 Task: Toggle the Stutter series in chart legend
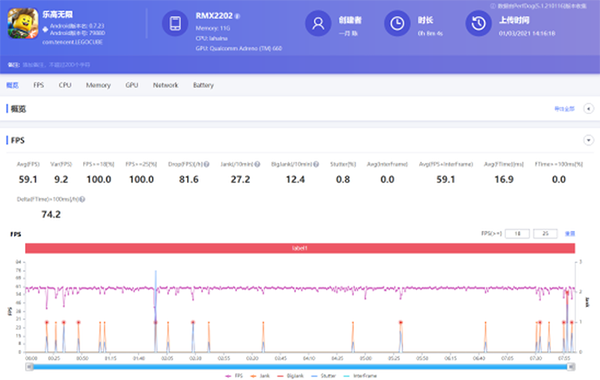(324, 376)
